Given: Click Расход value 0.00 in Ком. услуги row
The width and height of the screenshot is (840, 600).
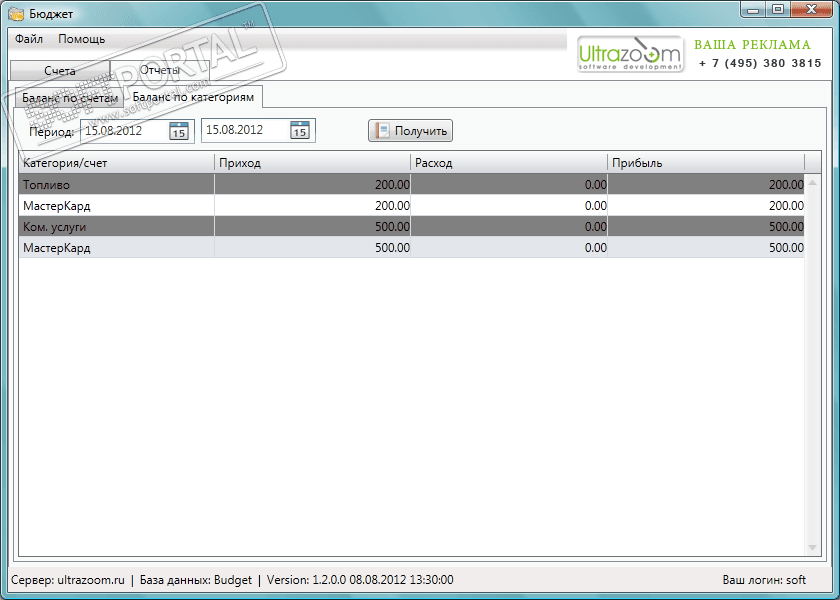Looking at the screenshot, I should click(595, 227).
